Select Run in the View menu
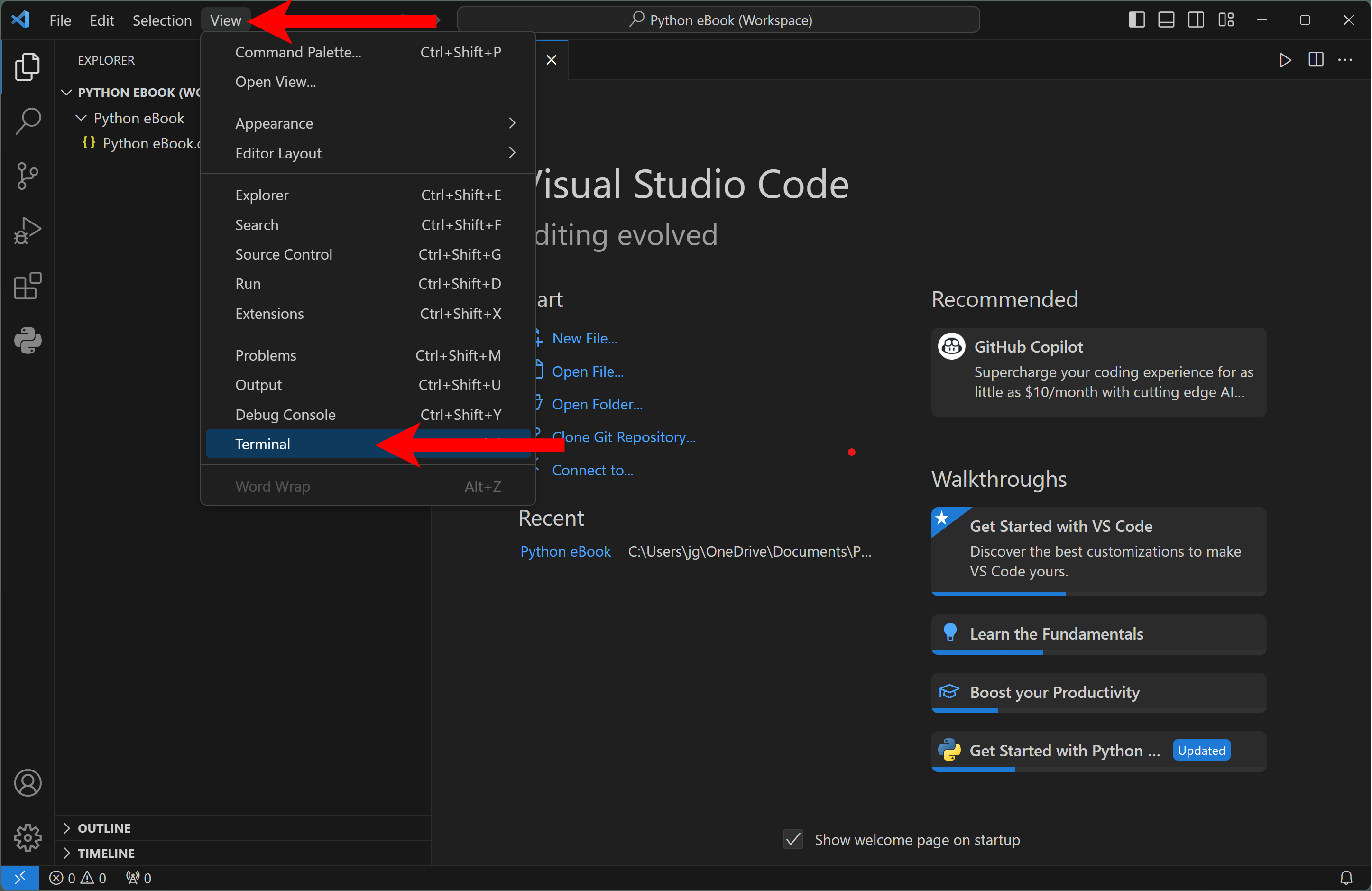This screenshot has width=1372, height=891. (x=368, y=284)
